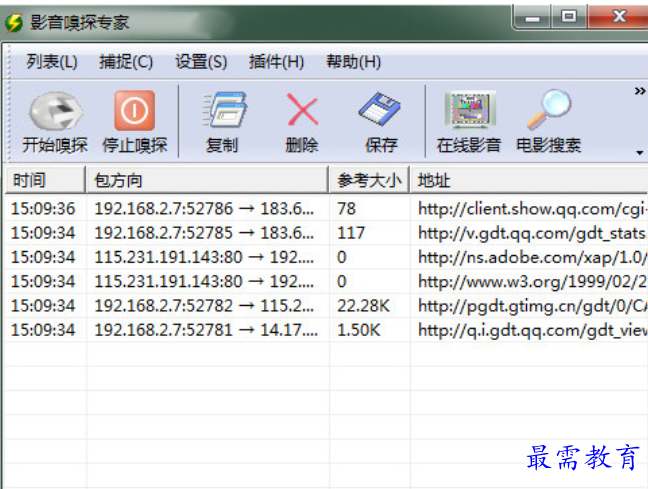The image size is (648, 489).
Task: Sort by the 地址 column header
Action: [529, 180]
